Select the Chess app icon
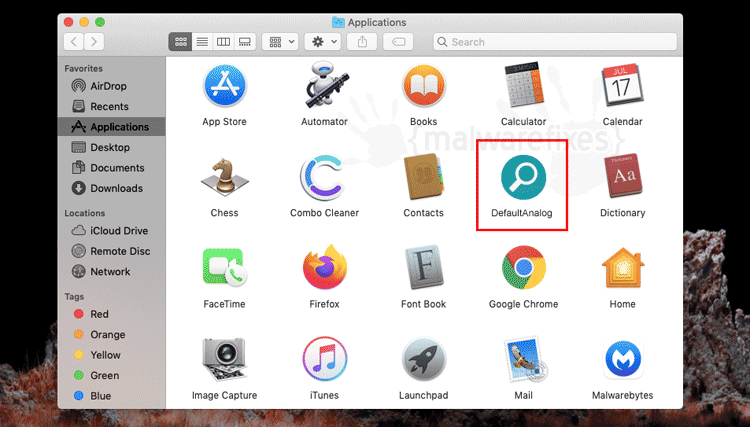The height and width of the screenshot is (427, 750). coord(224,177)
